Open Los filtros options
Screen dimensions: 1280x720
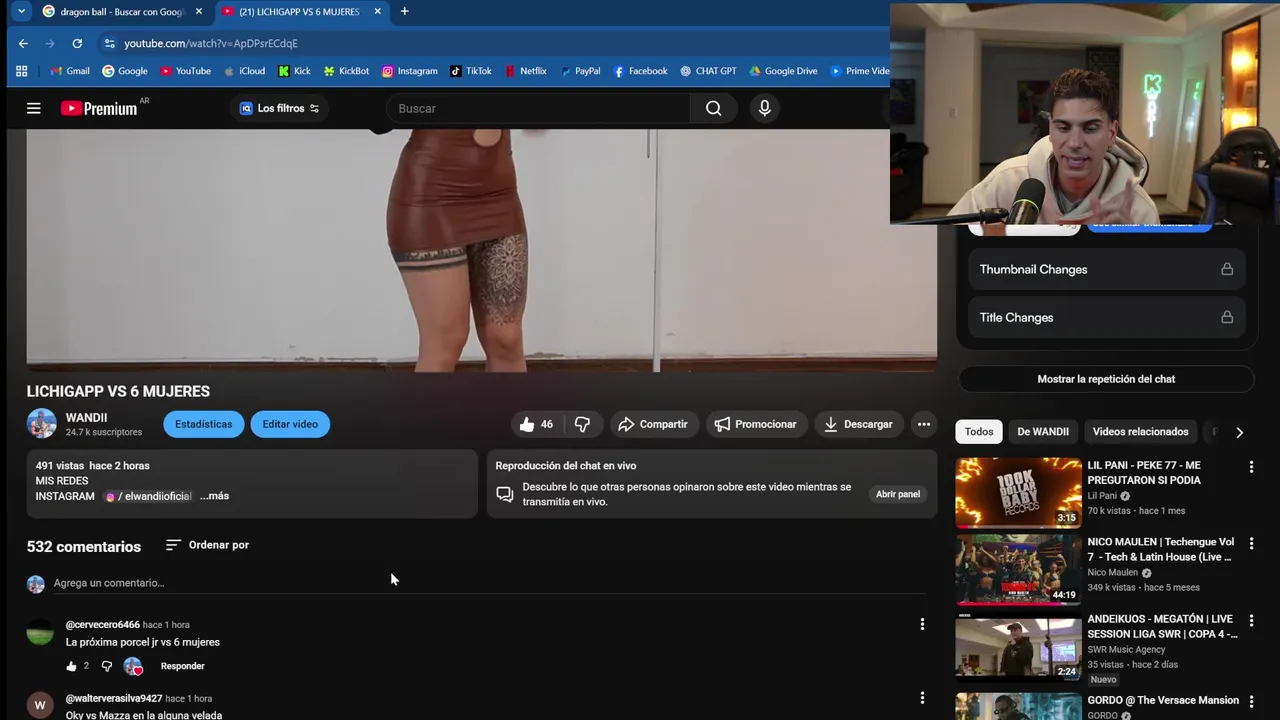click(279, 108)
